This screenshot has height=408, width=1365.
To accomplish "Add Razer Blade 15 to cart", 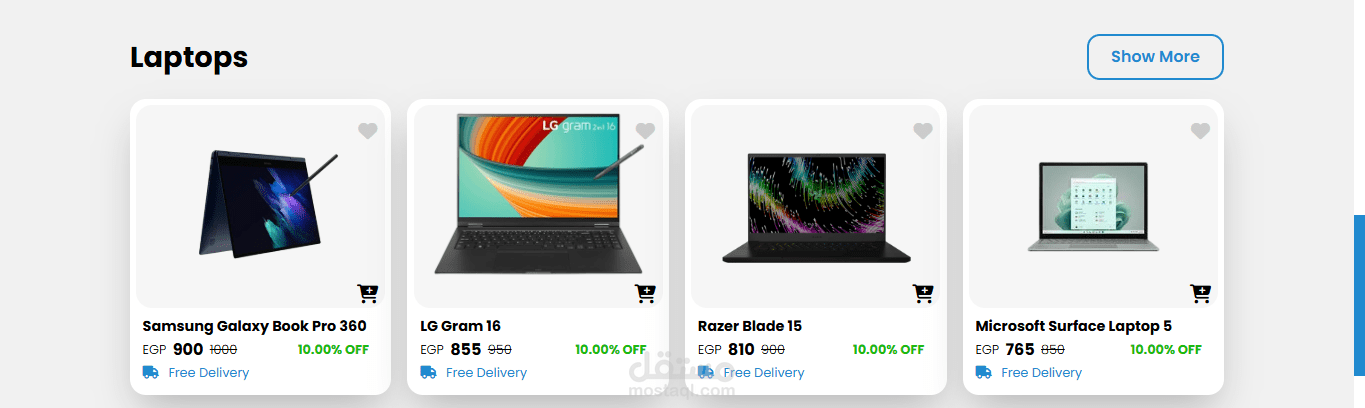I will coord(923,293).
